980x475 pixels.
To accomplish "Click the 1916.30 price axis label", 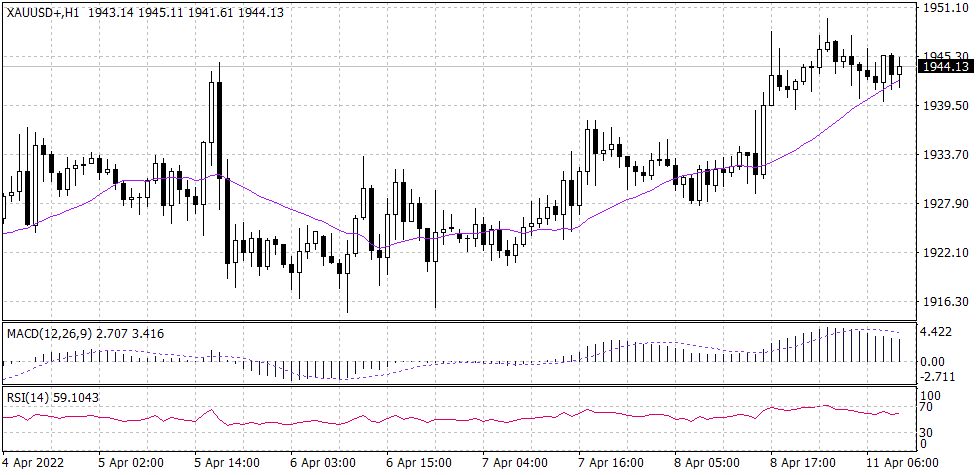I will click(x=944, y=301).
